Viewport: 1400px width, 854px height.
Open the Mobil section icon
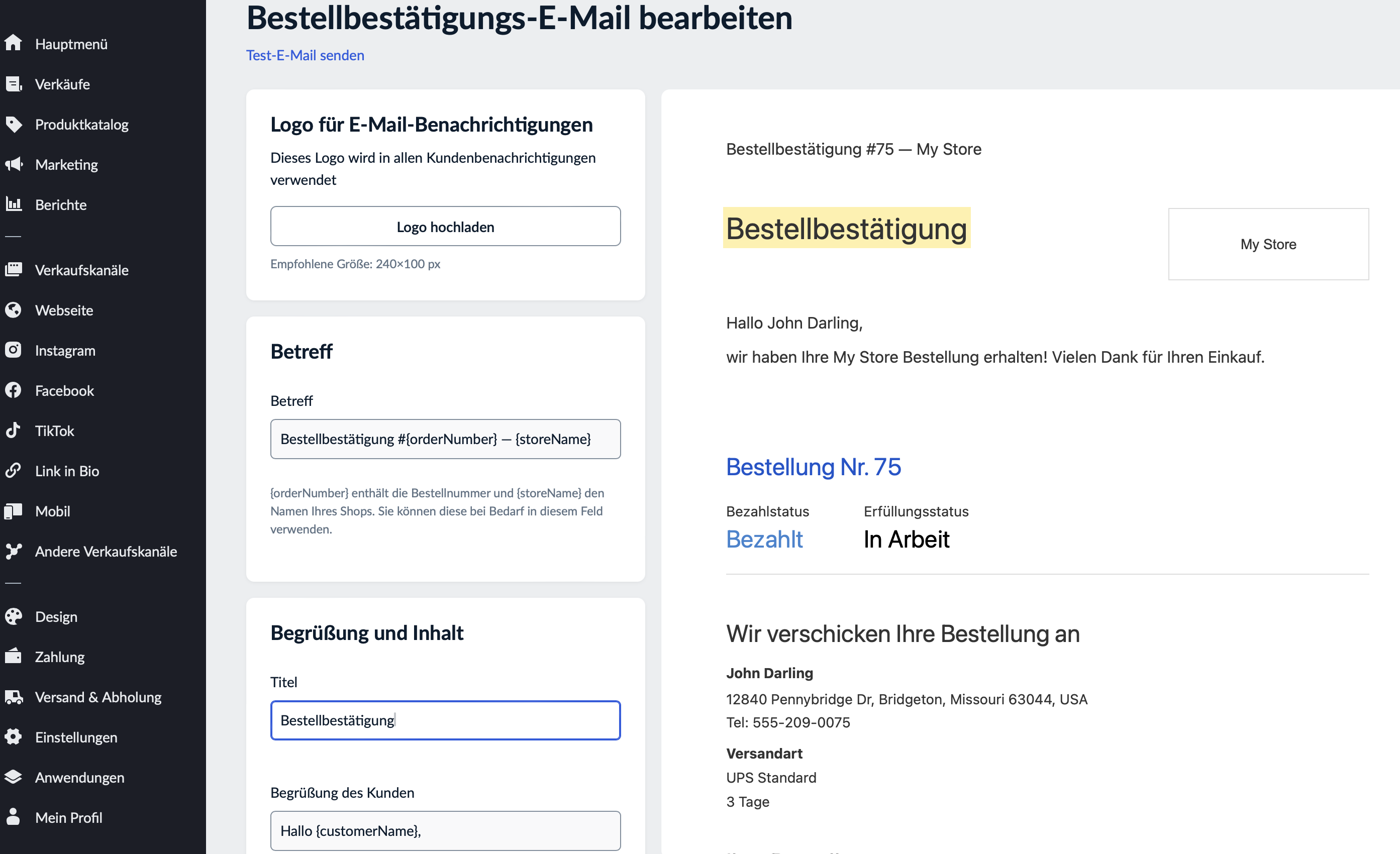click(13, 510)
